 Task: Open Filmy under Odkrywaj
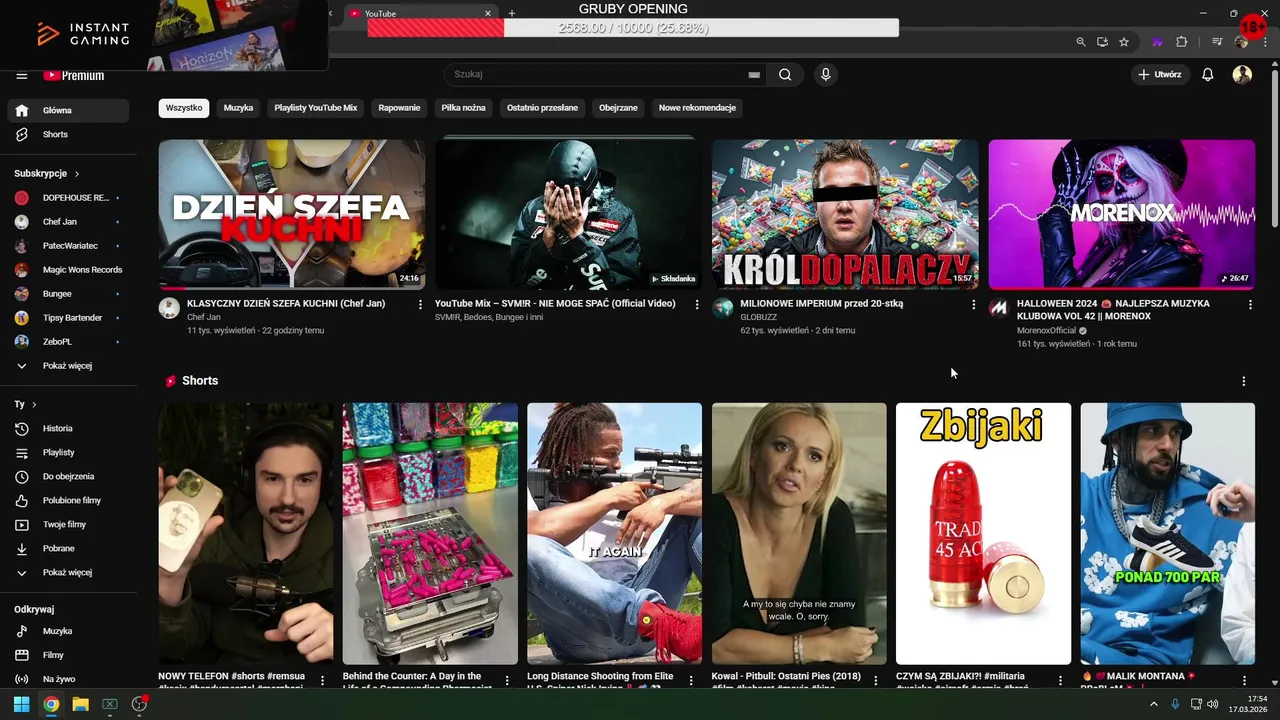[68, 655]
